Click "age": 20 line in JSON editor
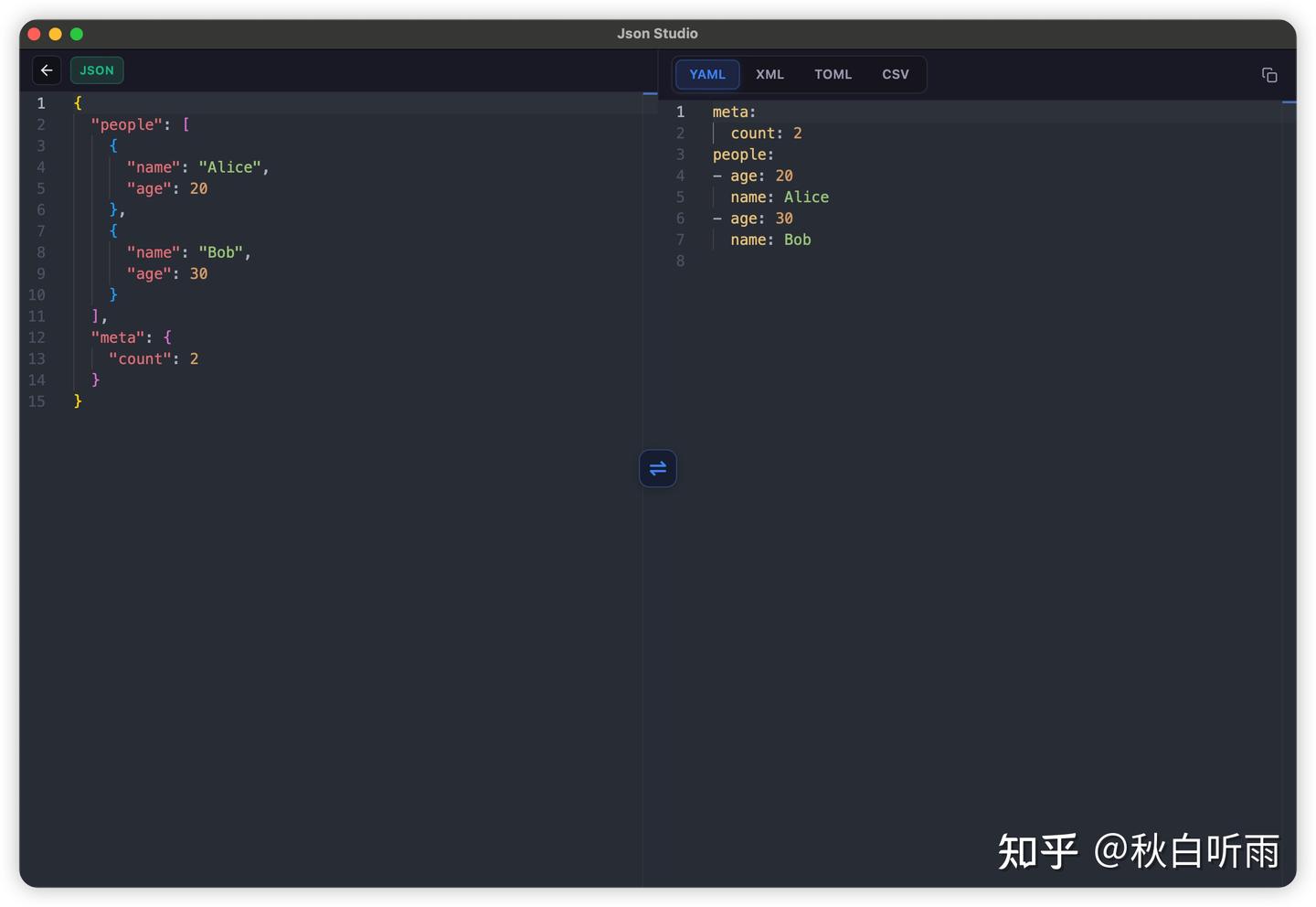The width and height of the screenshot is (1316, 907). click(167, 188)
